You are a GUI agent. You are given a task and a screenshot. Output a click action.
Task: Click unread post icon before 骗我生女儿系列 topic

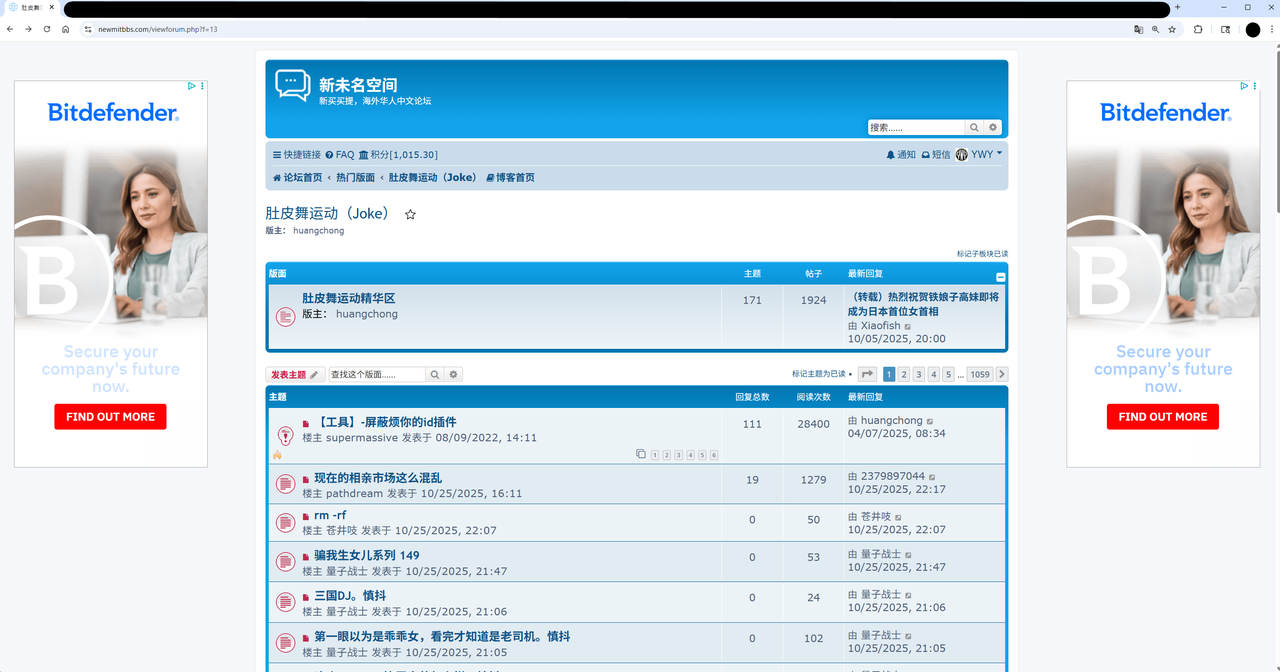pyautogui.click(x=306, y=556)
